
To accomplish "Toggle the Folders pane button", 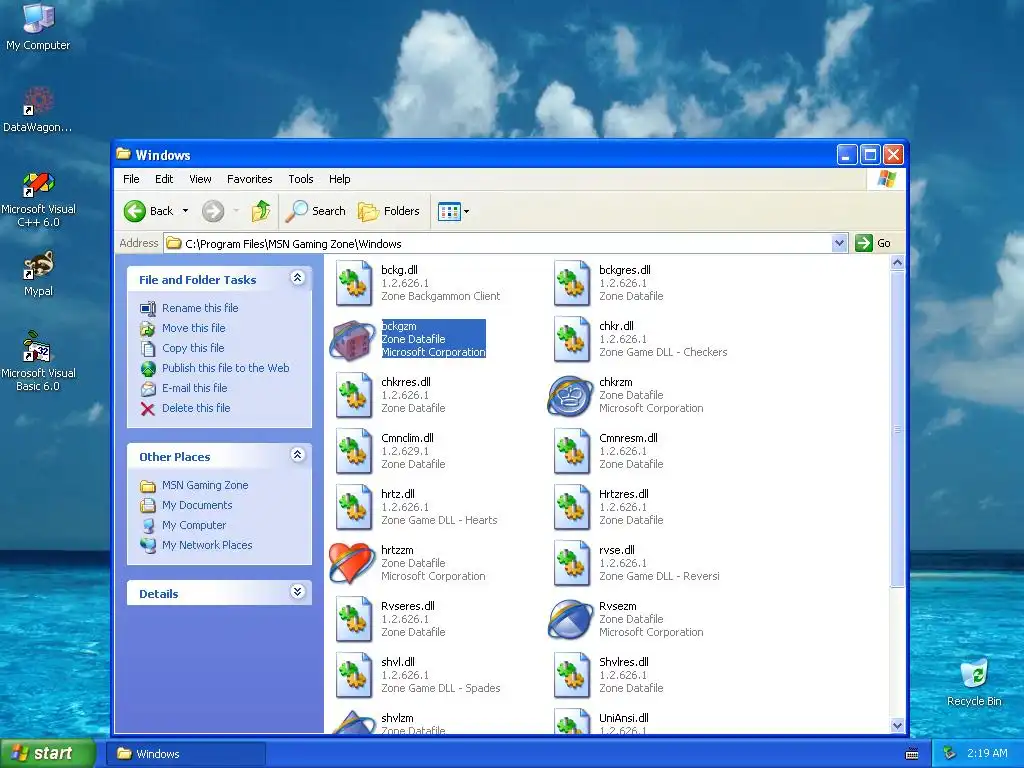I will [389, 211].
